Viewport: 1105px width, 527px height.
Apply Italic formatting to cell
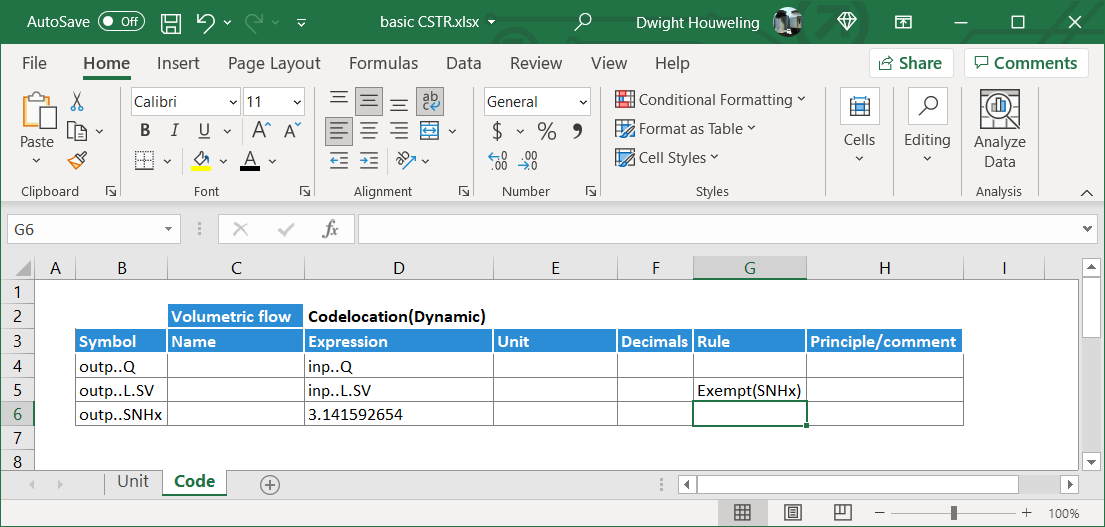(174, 131)
